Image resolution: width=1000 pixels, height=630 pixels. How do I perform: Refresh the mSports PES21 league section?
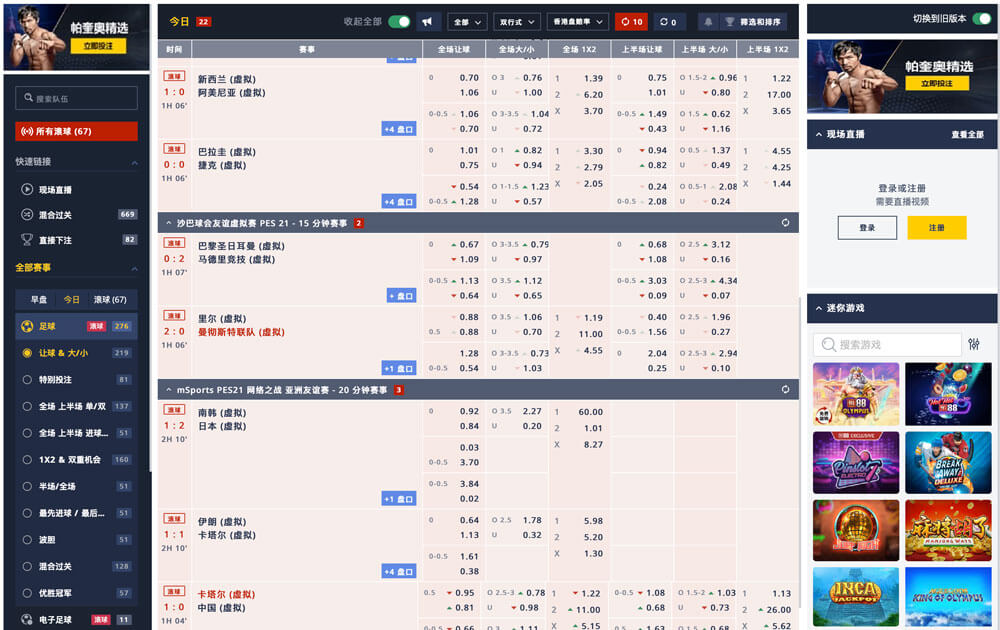pyautogui.click(x=786, y=390)
